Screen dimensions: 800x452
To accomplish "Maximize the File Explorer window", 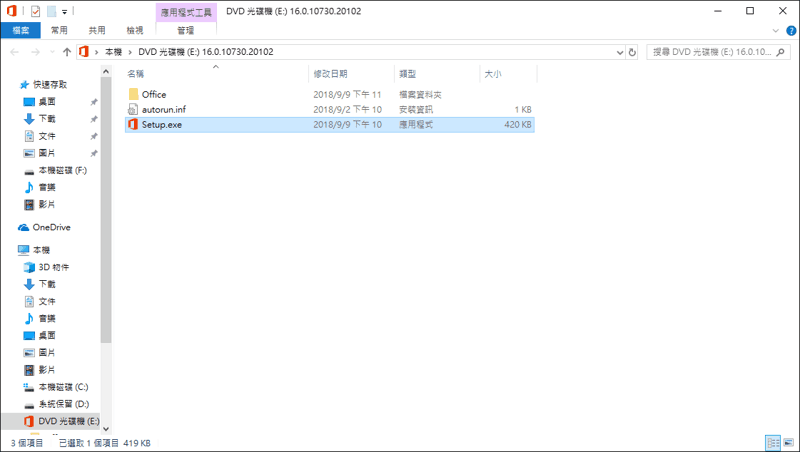I will click(750, 11).
